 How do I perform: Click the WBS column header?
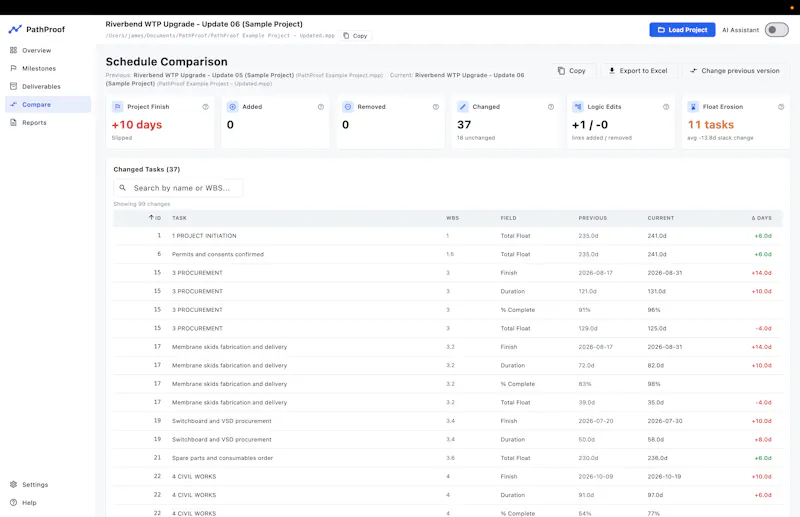[453, 218]
